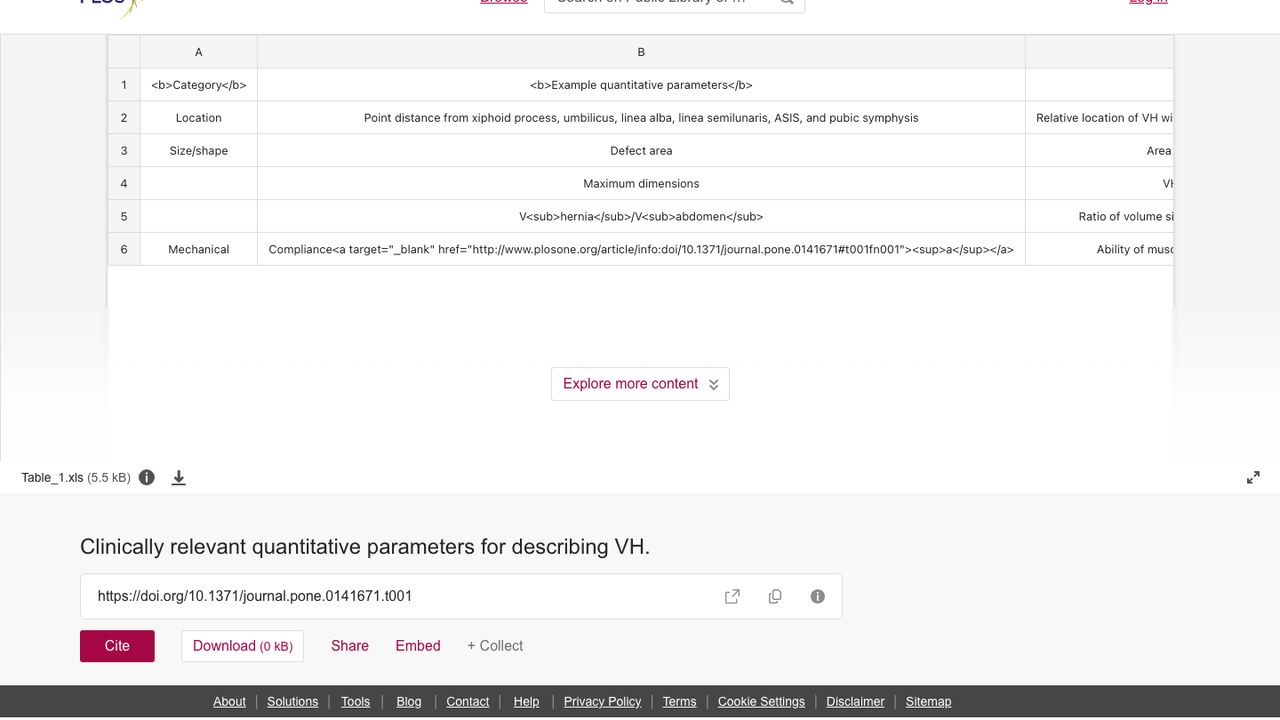Viewport: 1280px width, 720px height.
Task: Open the Contact footer link
Action: 467,702
